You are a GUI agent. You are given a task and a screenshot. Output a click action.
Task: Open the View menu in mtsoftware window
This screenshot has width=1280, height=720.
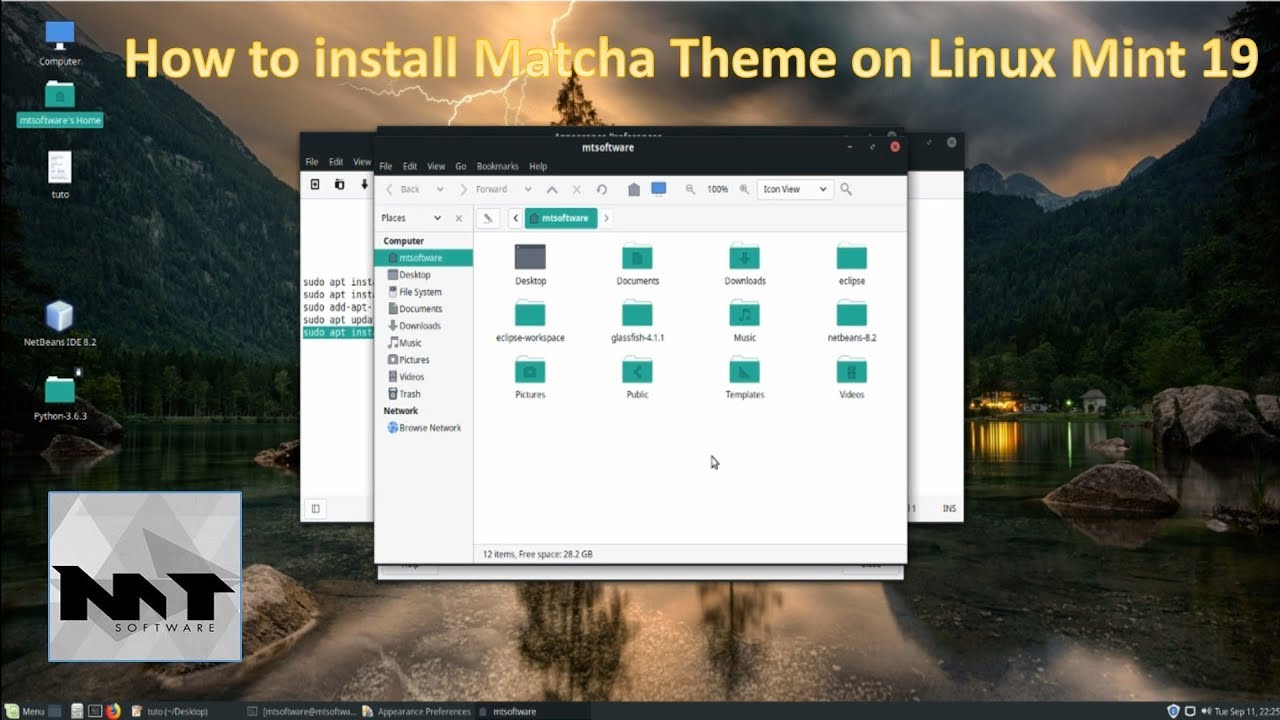click(436, 166)
